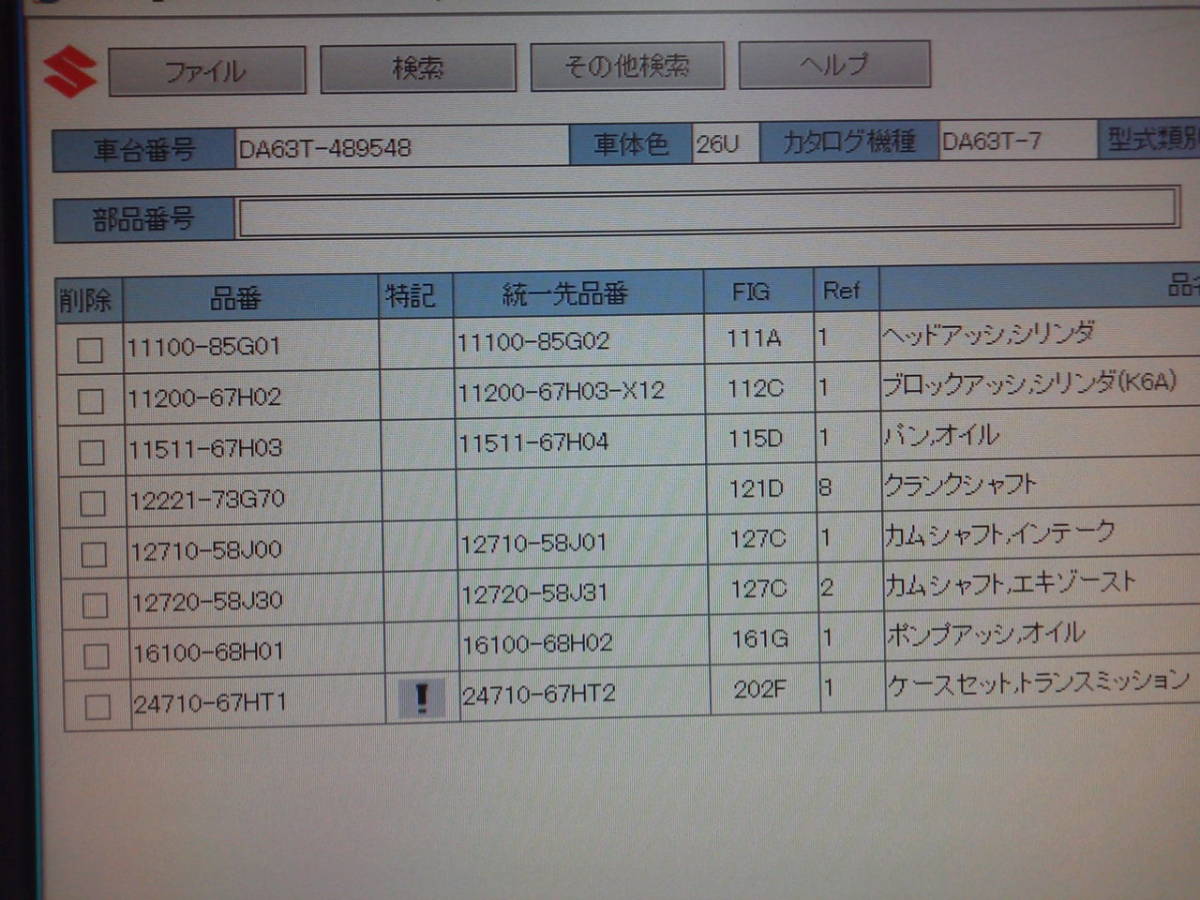Click part name ケースセット,トランスミッション
This screenshot has height=900, width=1200.
click(1039, 682)
